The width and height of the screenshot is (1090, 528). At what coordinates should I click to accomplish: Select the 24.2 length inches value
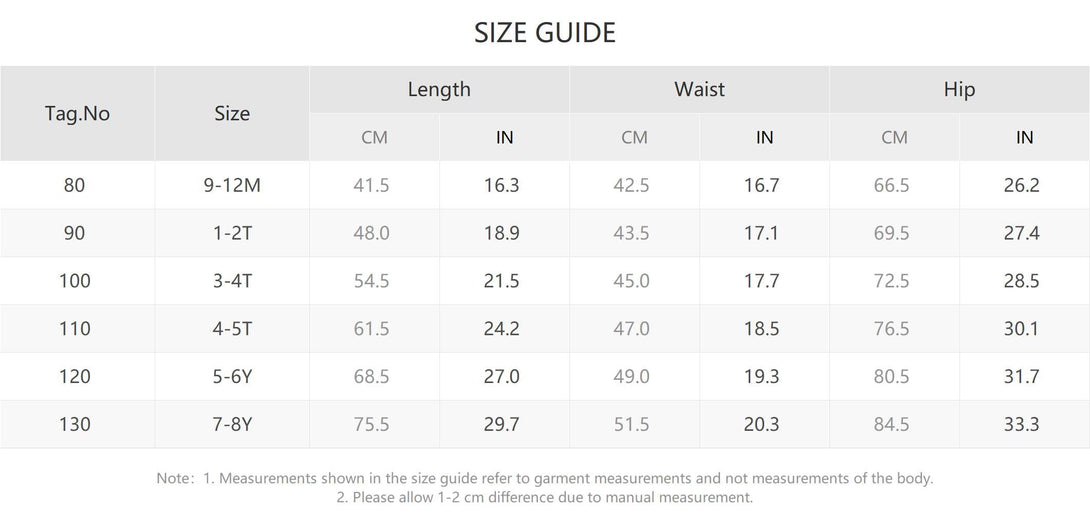501,329
